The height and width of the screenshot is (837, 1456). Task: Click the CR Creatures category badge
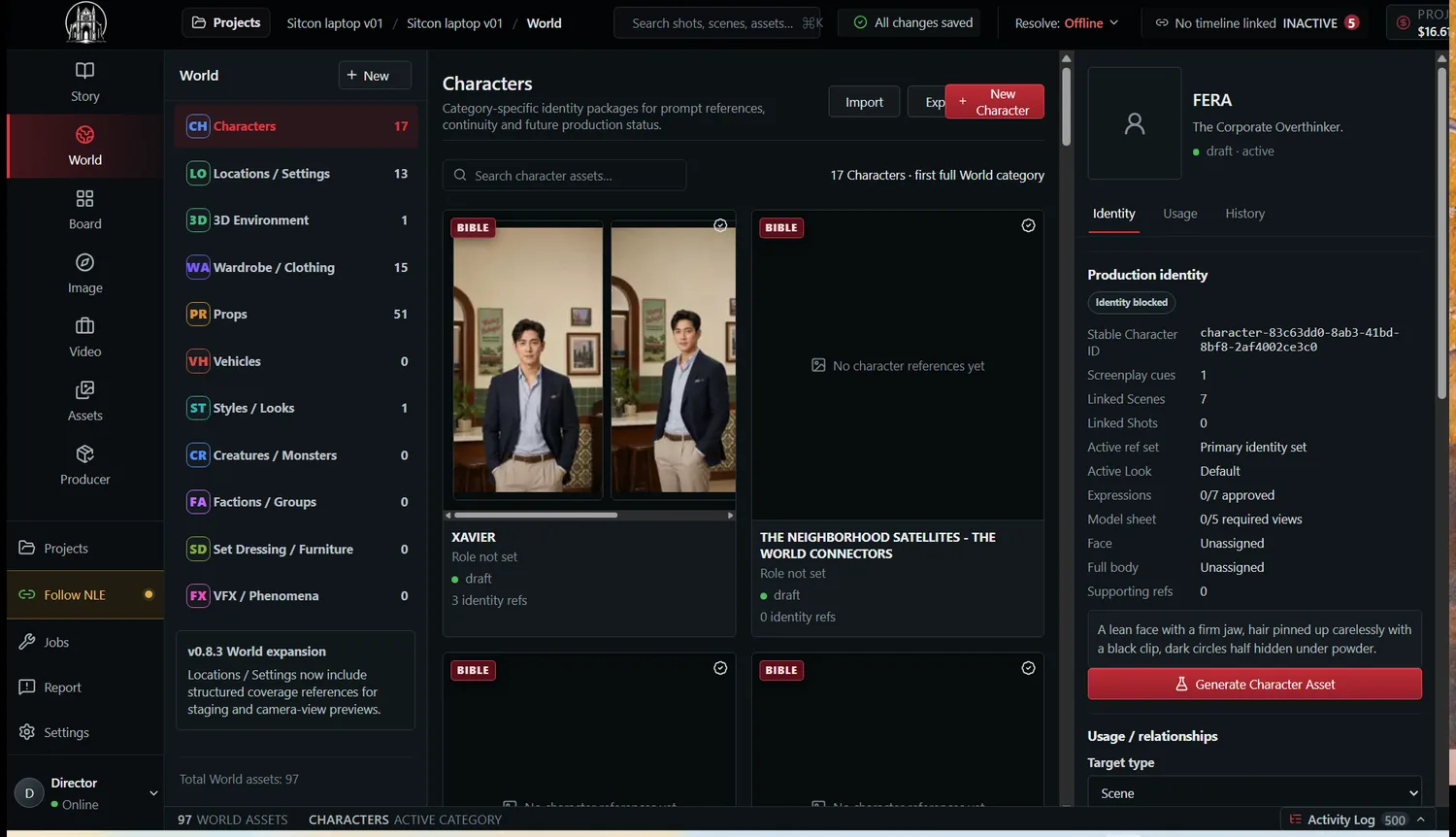pyautogui.click(x=198, y=455)
